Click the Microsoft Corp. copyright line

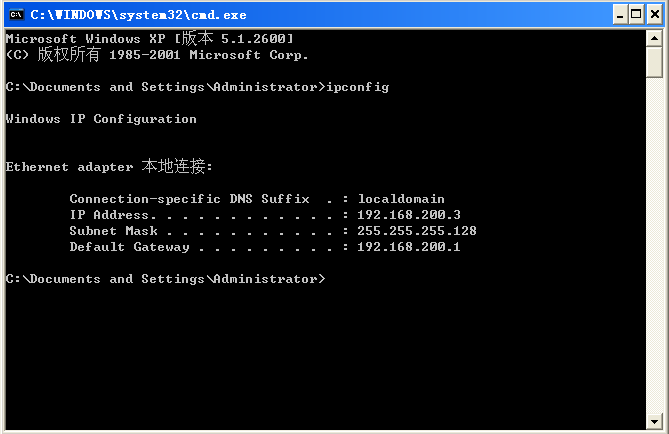[x=157, y=55]
